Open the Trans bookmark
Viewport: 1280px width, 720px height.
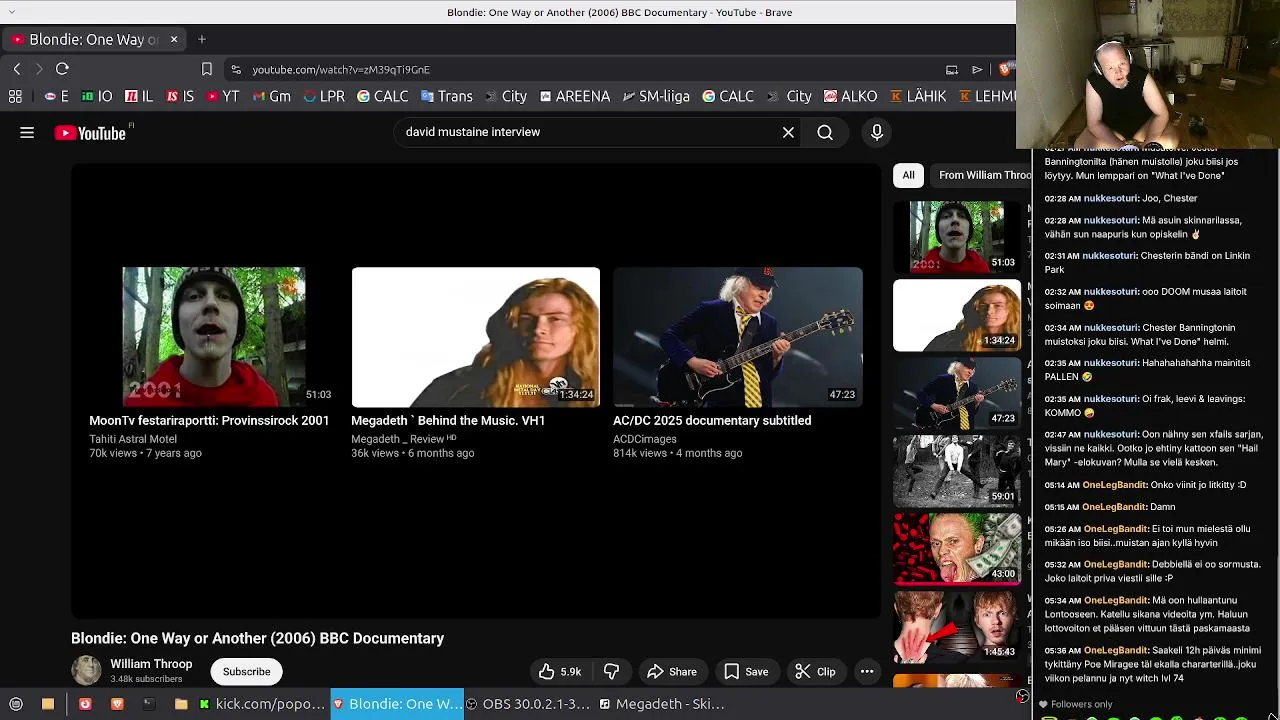point(446,96)
